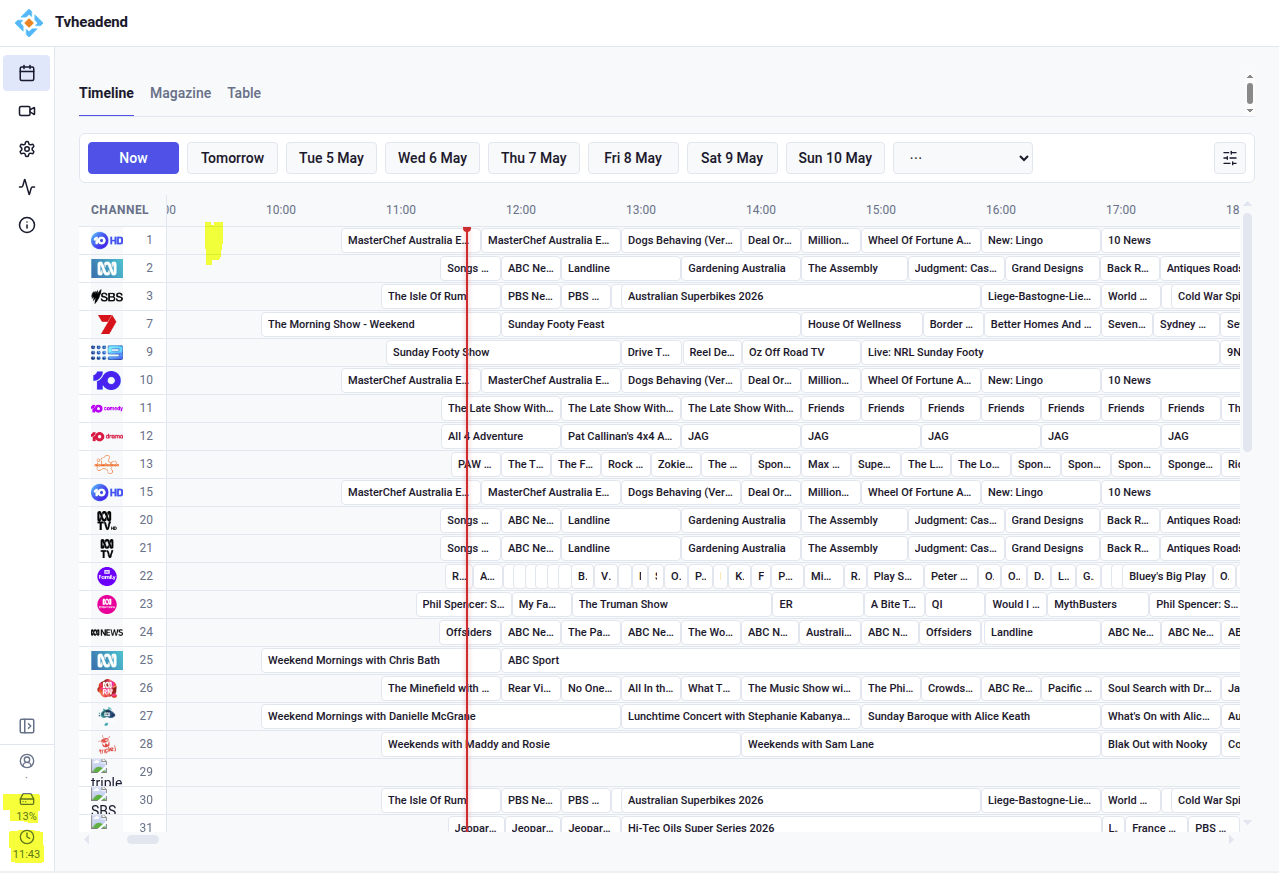Open the DVR camera sidebar icon
Image resolution: width=1279 pixels, height=873 pixels.
click(x=27, y=111)
